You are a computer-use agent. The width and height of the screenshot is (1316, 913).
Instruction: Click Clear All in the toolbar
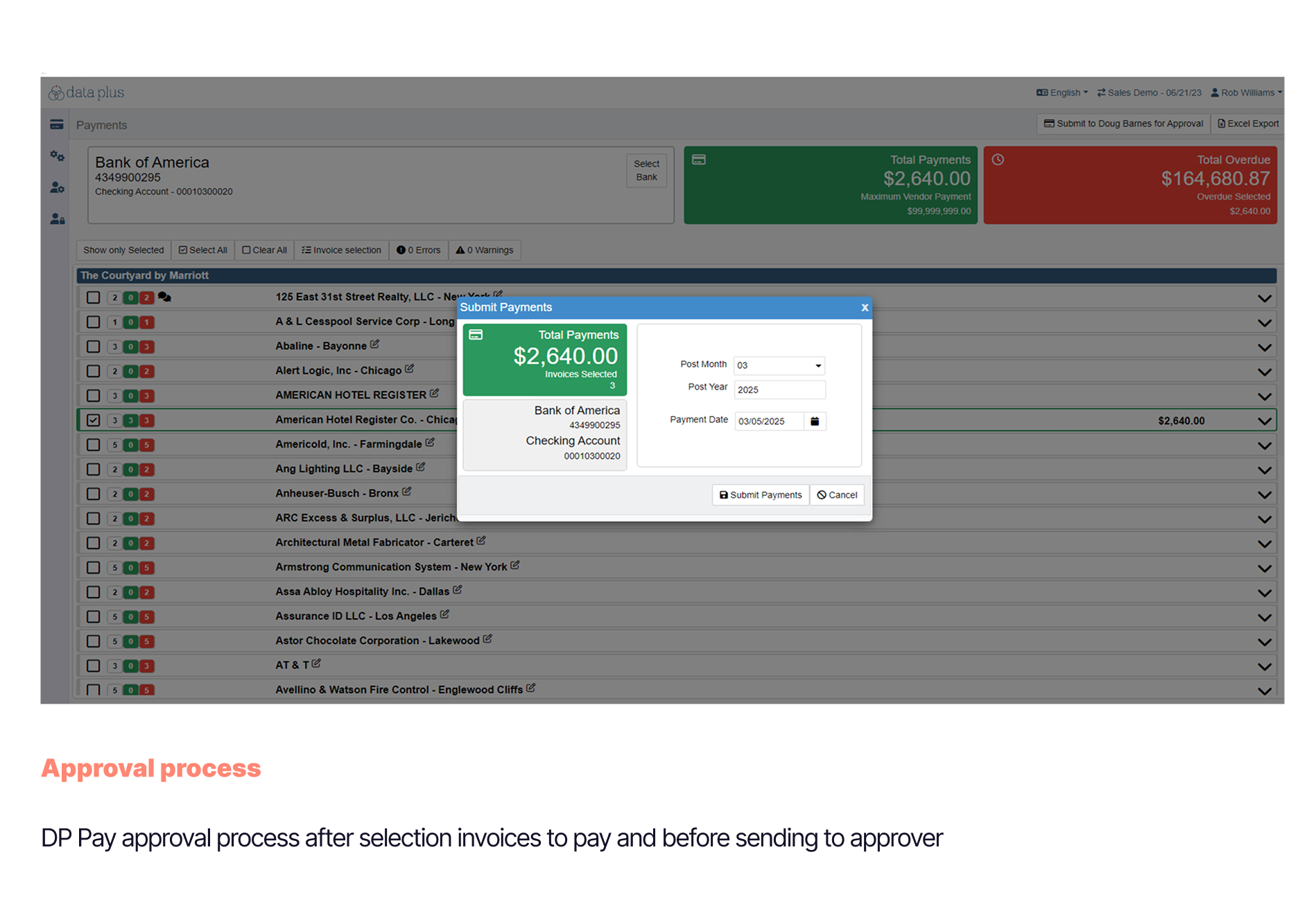pyautogui.click(x=264, y=250)
